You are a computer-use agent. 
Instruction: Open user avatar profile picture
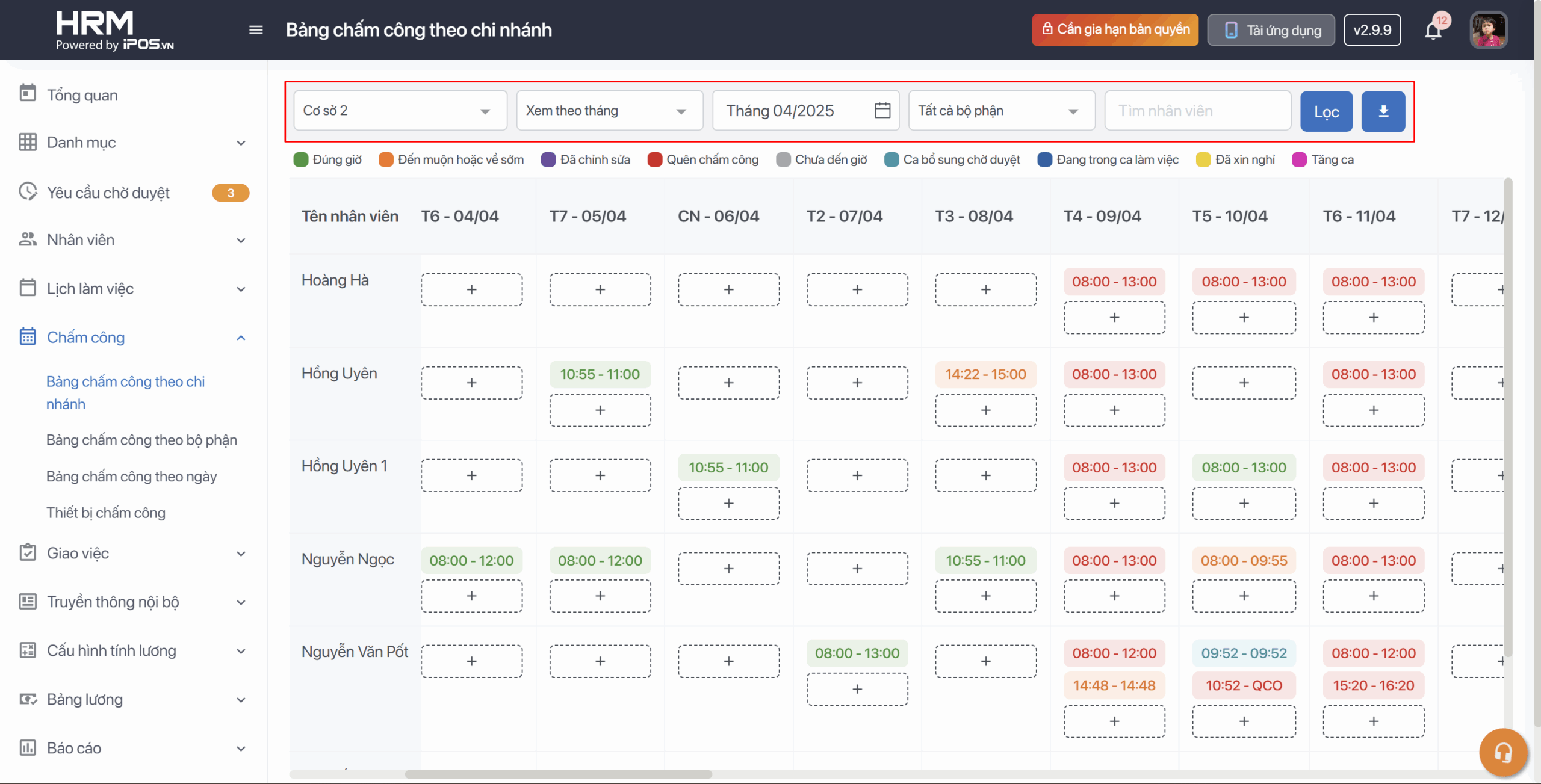point(1488,30)
